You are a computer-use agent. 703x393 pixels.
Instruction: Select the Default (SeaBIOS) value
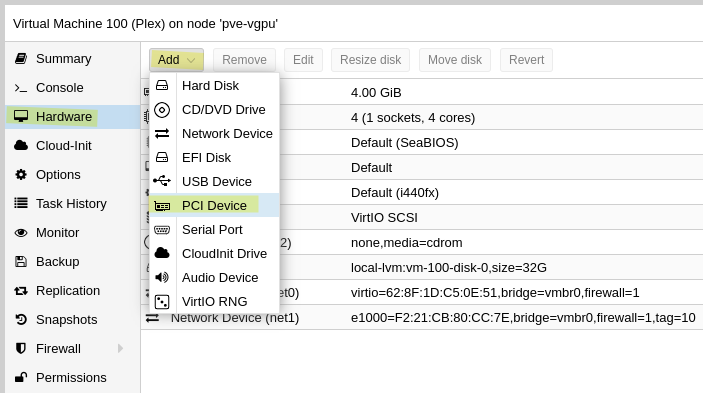click(404, 143)
